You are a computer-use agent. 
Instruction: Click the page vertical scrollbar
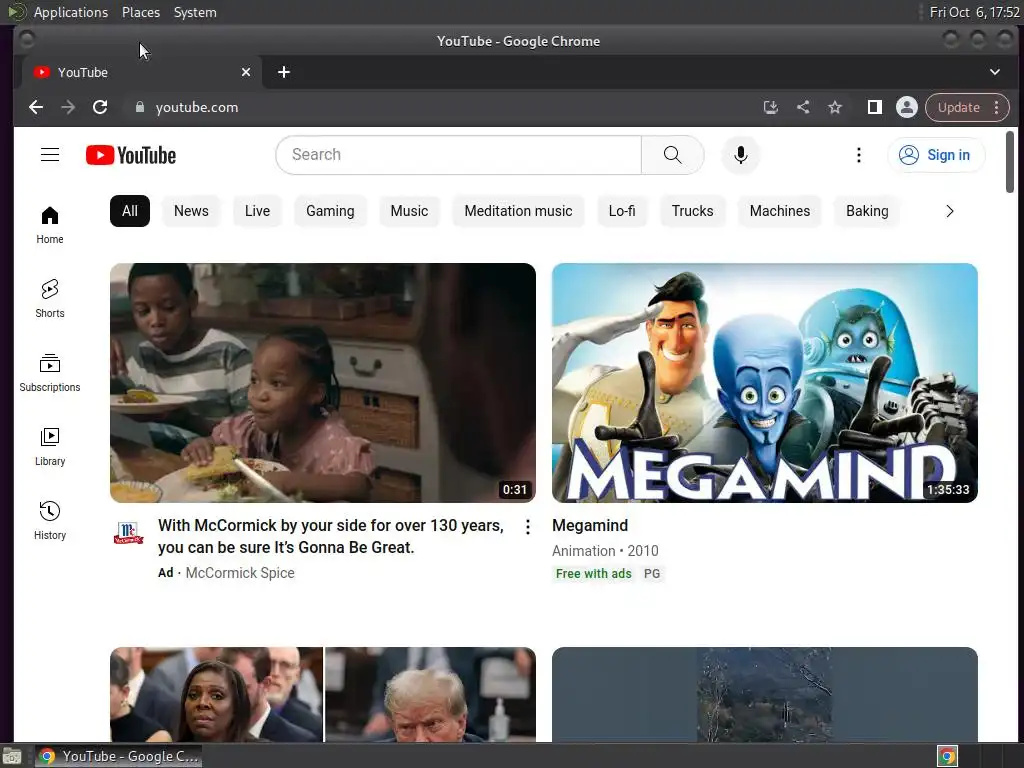(1010, 162)
